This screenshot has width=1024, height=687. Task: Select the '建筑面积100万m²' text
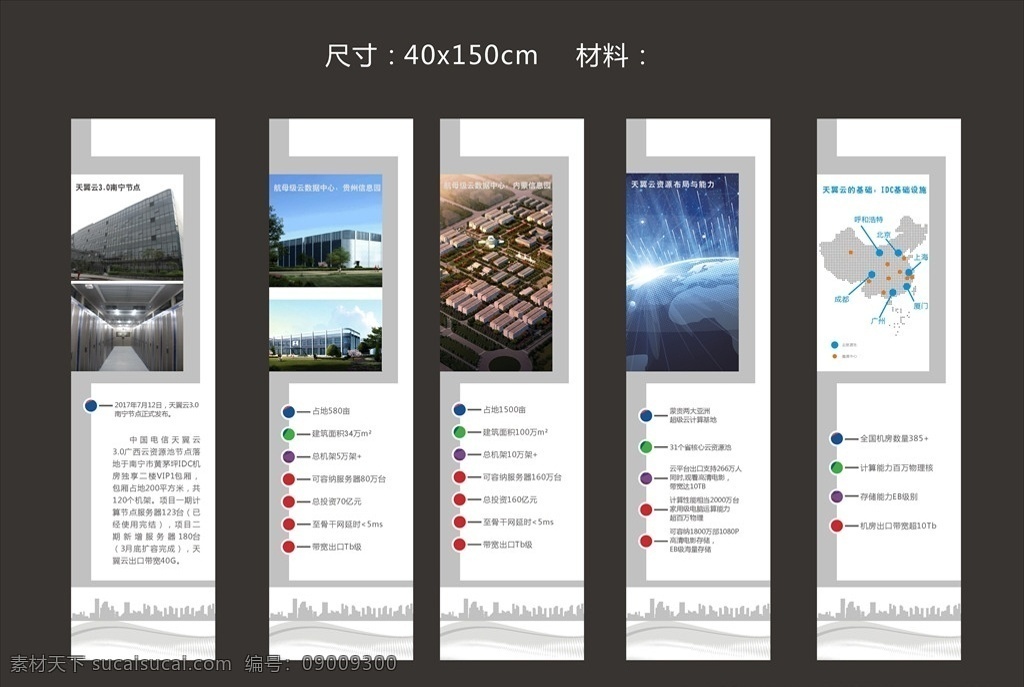click(x=515, y=432)
